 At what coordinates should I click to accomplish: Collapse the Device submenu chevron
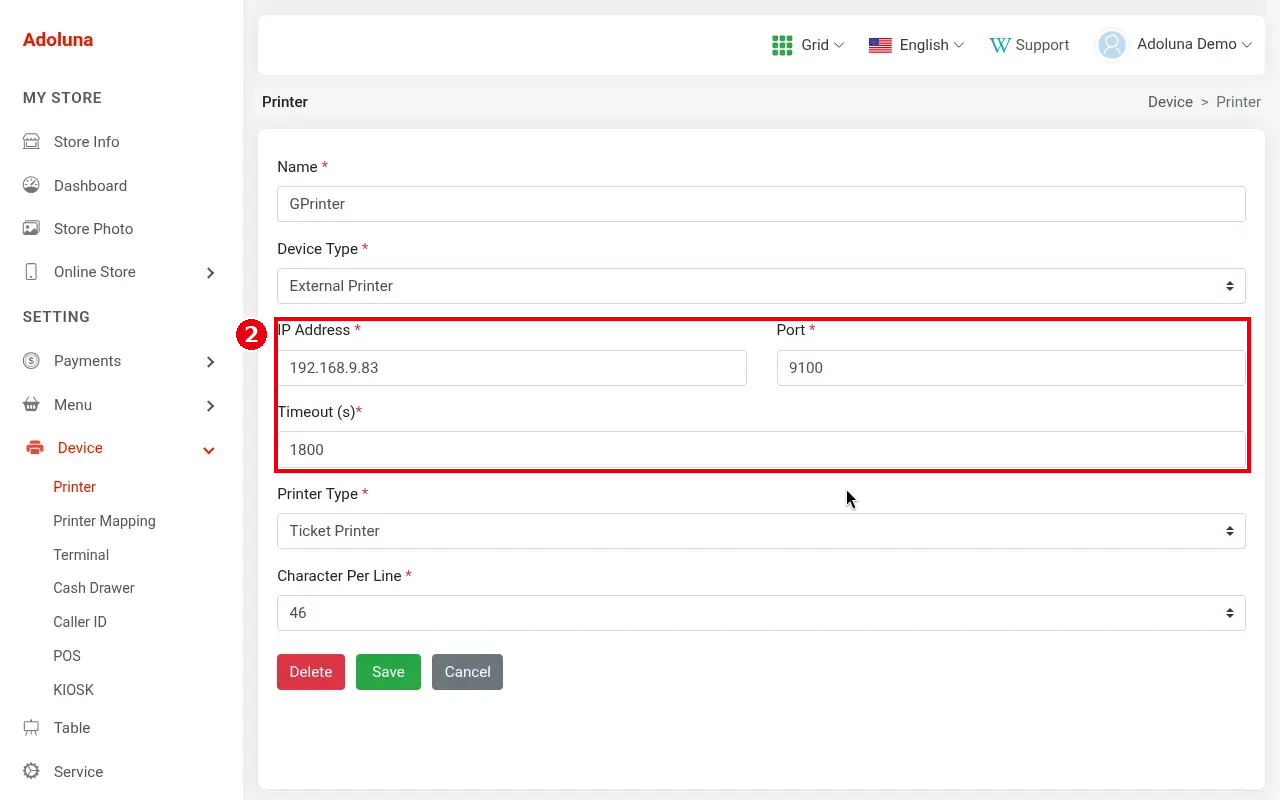click(209, 450)
